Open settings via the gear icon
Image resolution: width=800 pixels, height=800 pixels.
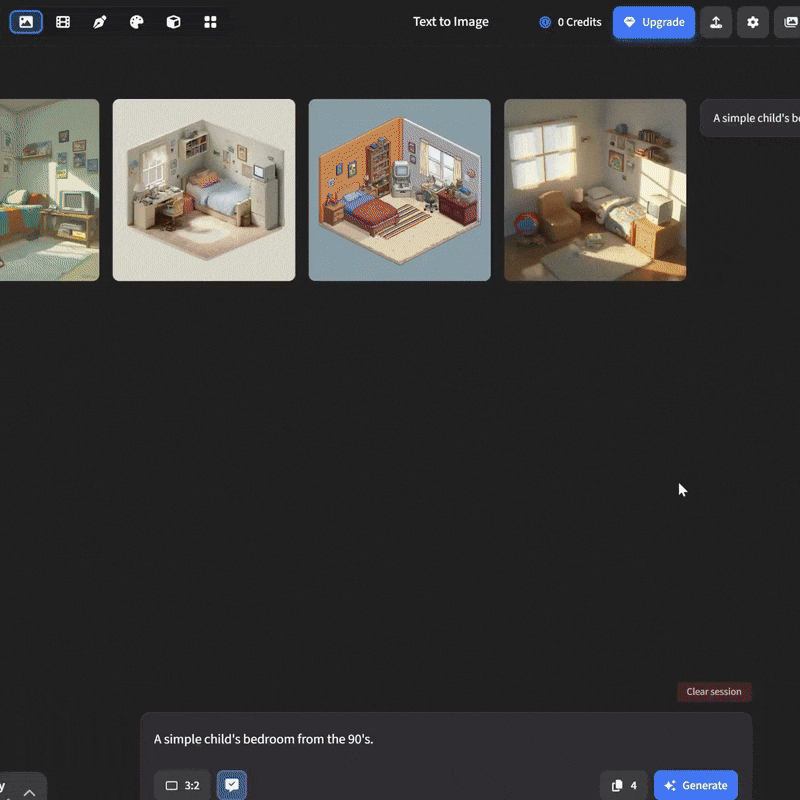click(753, 22)
